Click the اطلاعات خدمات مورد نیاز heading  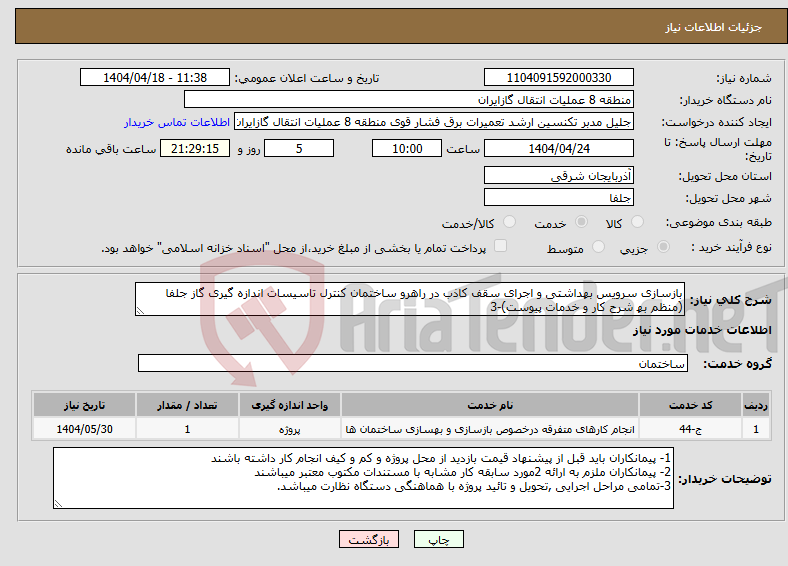click(702, 330)
